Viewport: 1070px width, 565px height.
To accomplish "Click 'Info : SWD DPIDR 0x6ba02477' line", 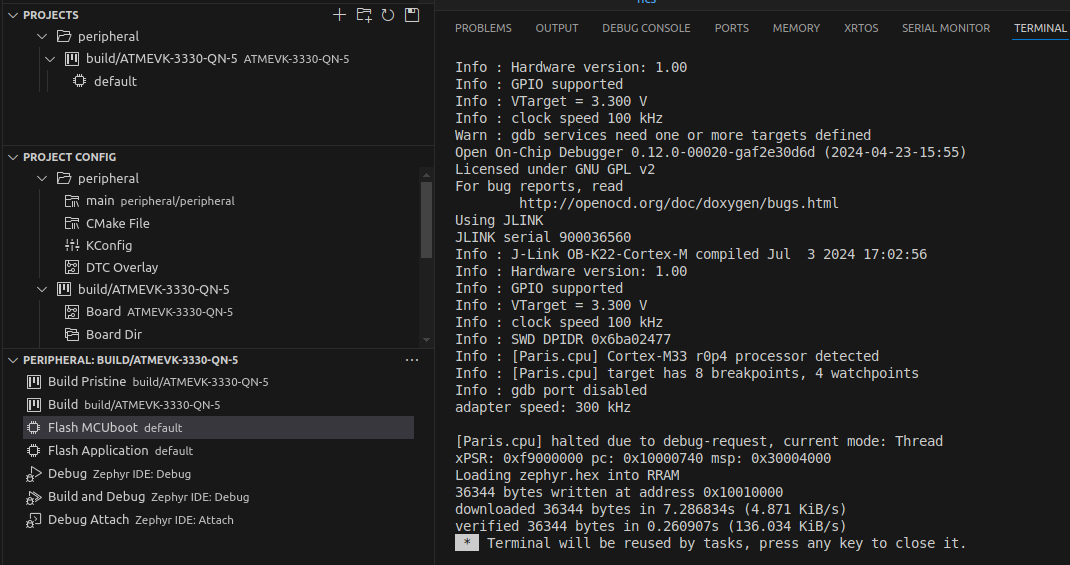I will click(563, 339).
